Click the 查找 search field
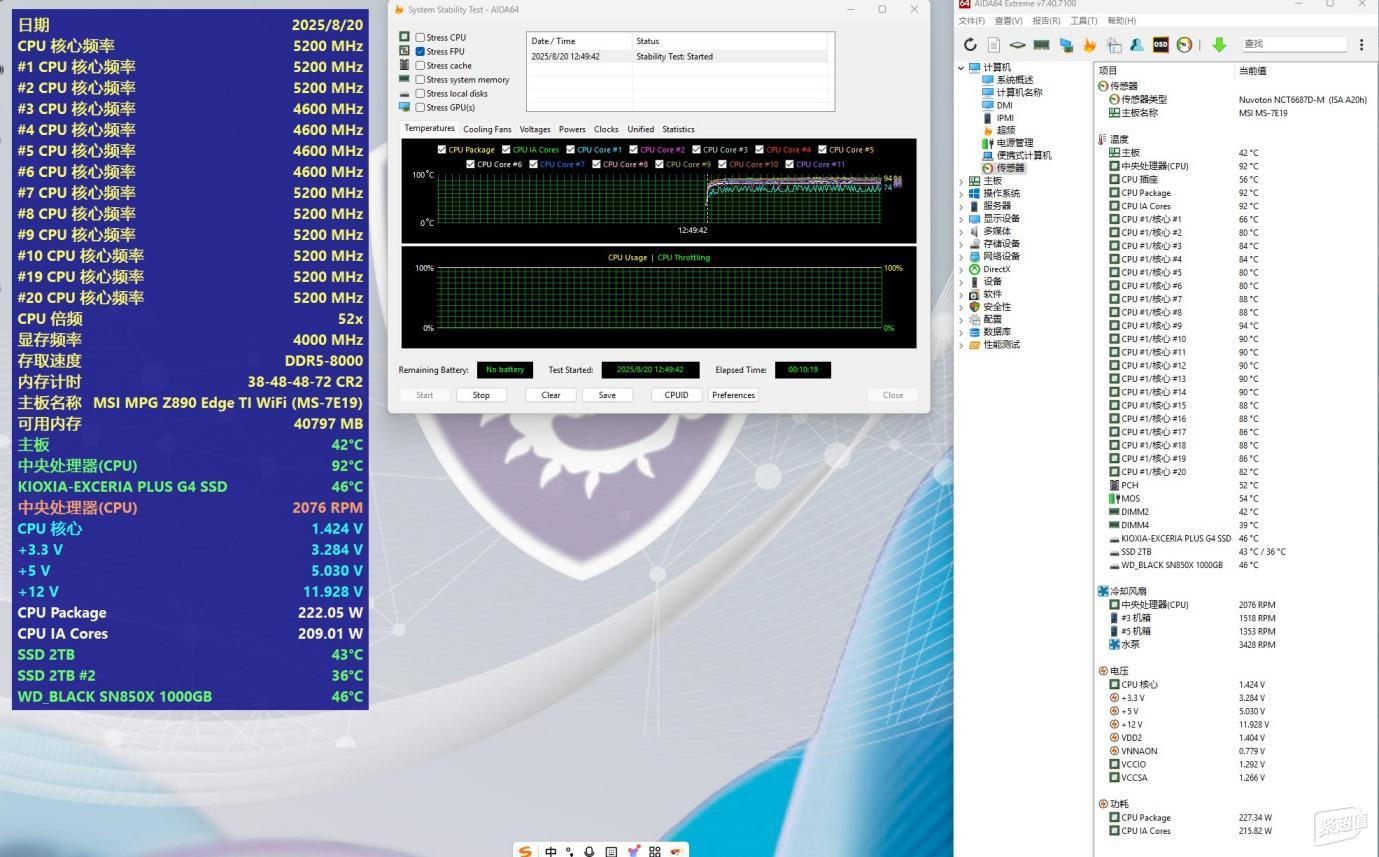 (x=1293, y=44)
